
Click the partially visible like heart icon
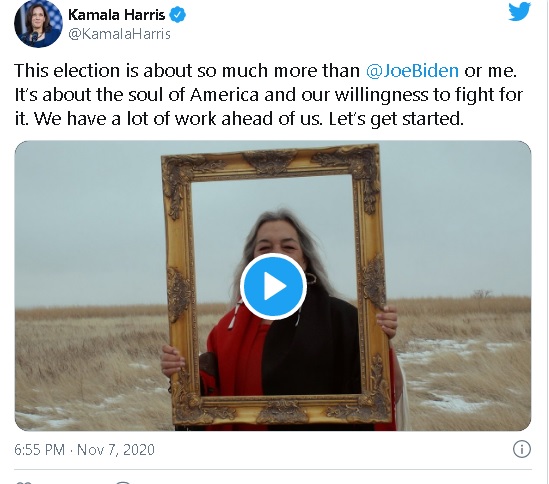[23, 482]
